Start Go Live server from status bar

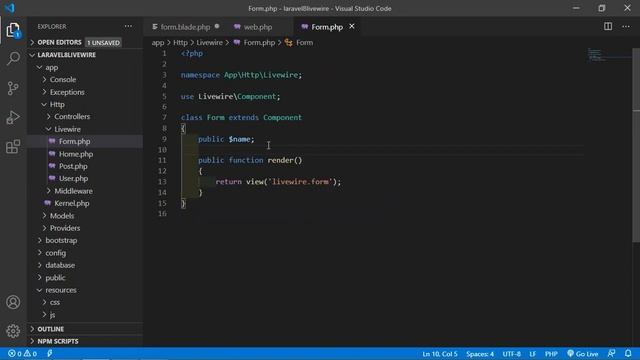click(x=582, y=353)
